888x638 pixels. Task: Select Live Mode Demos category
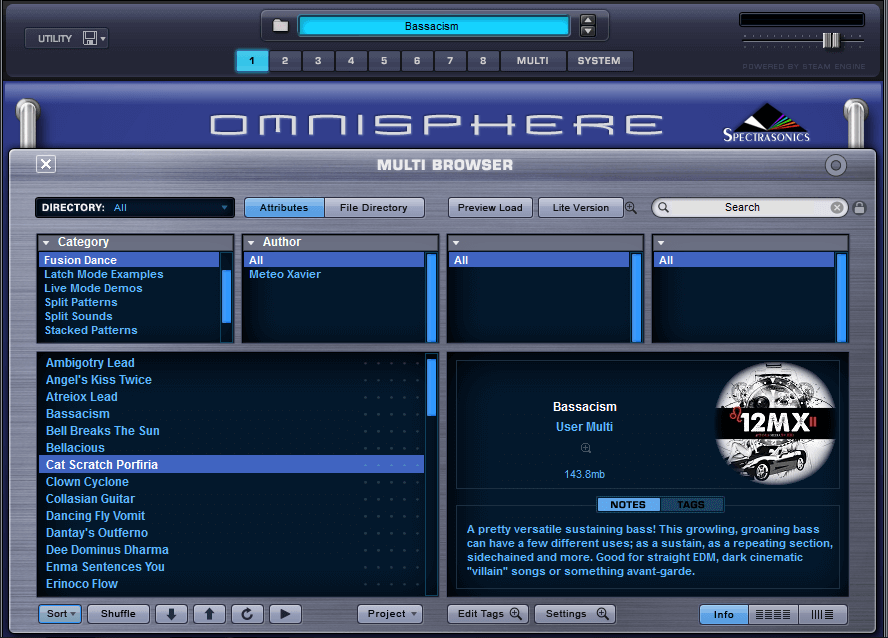129,288
